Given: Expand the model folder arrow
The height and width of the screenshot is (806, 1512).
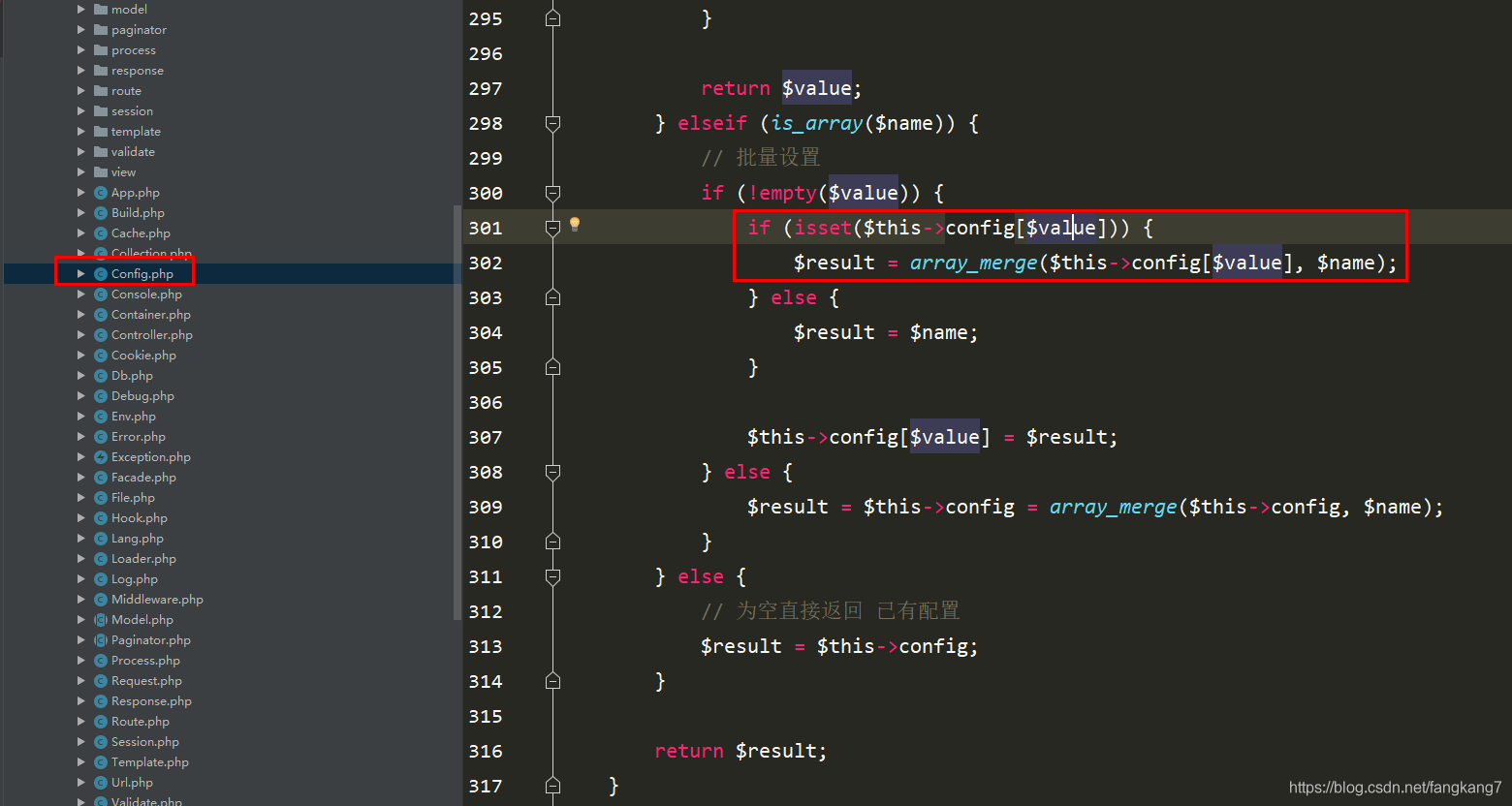Looking at the screenshot, I should pyautogui.click(x=81, y=10).
